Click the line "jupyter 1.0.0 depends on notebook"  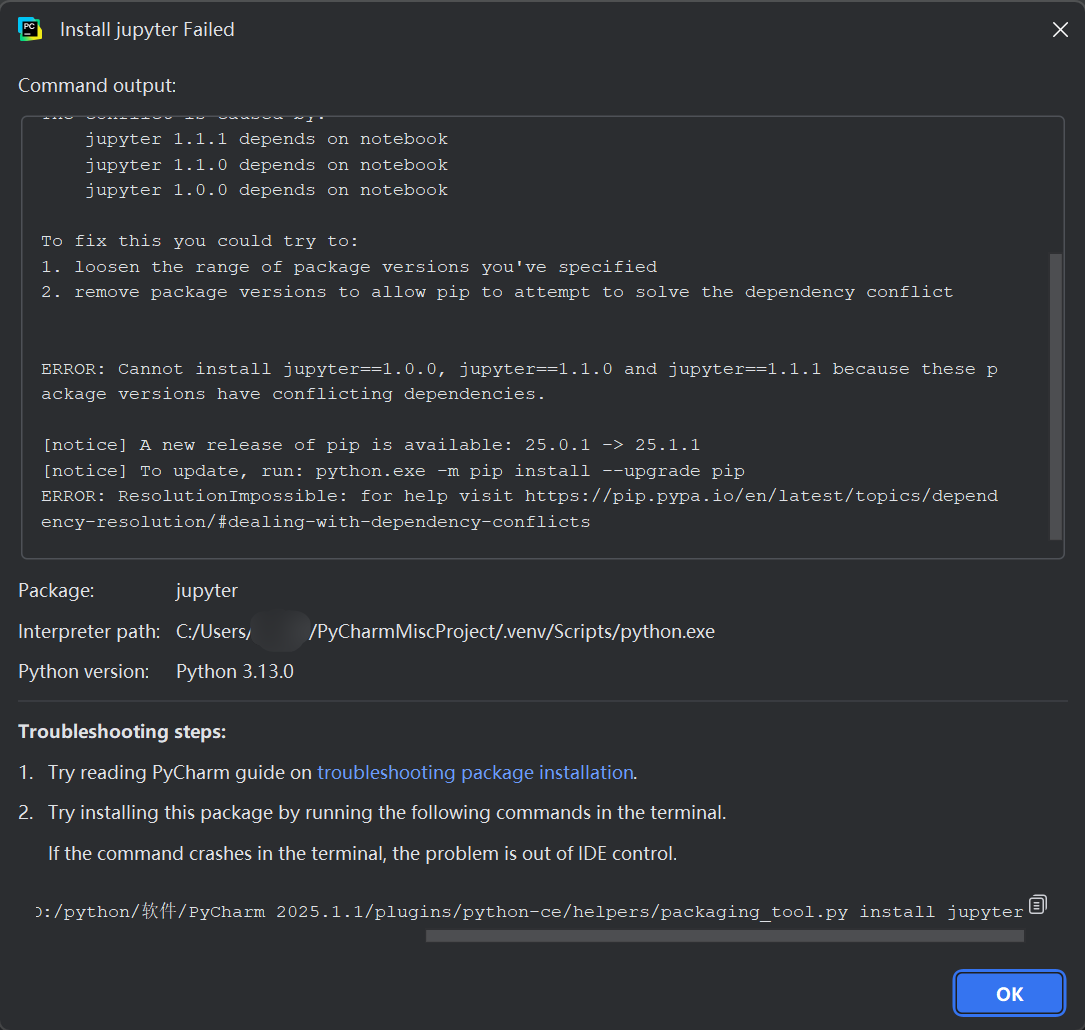click(266, 190)
